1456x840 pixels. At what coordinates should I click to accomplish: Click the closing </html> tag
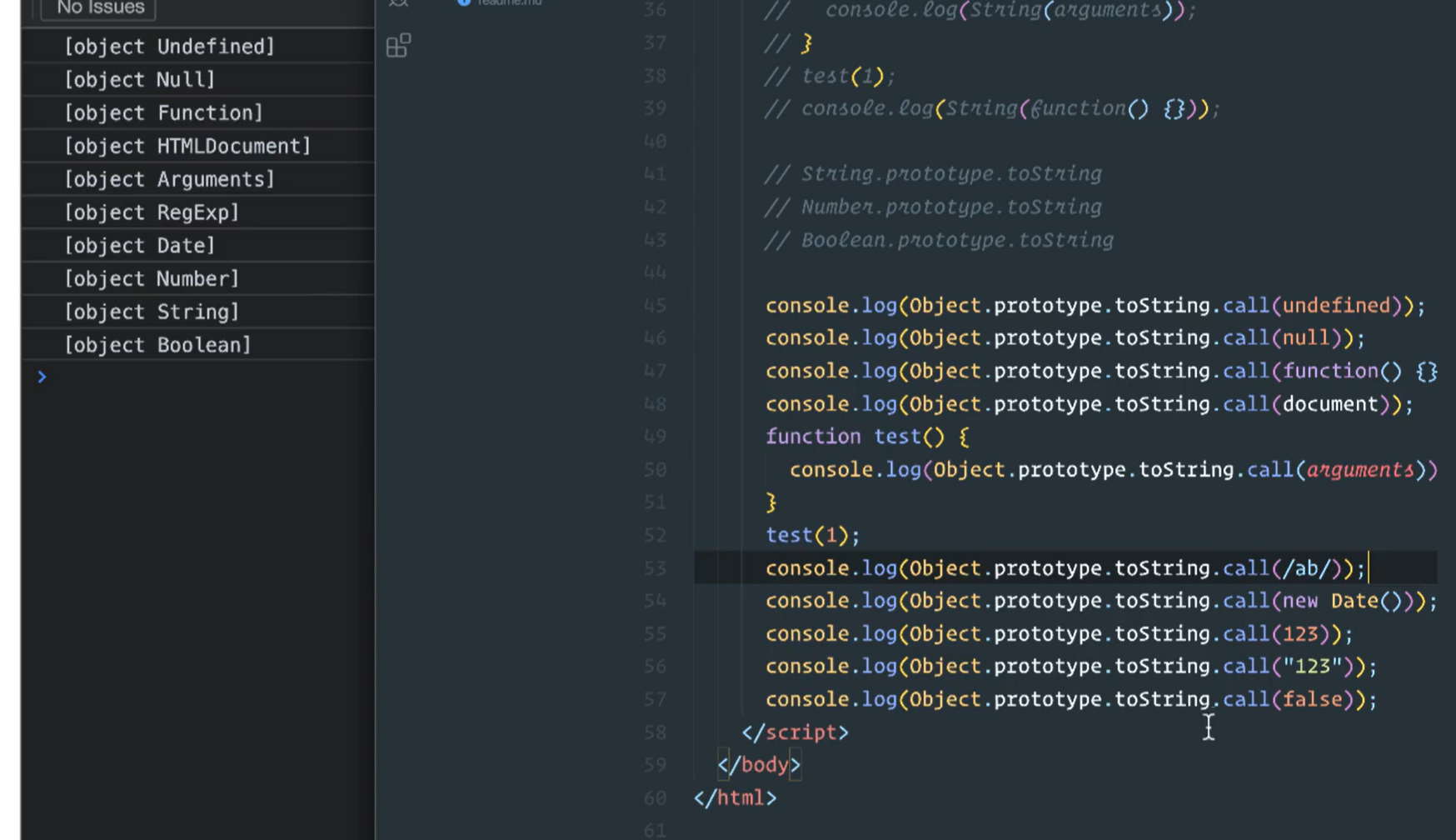click(735, 798)
